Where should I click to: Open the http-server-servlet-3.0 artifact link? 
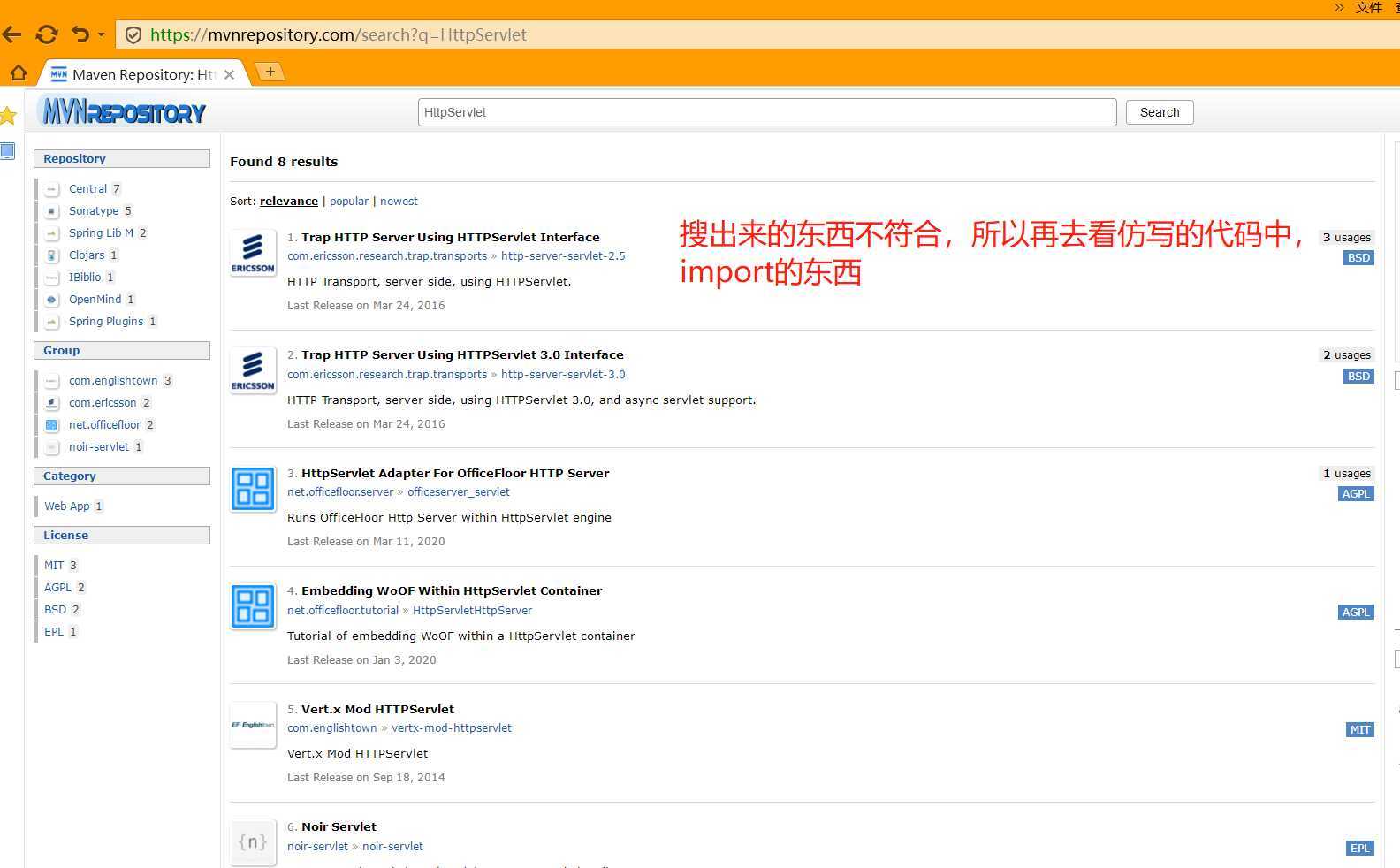coord(563,374)
